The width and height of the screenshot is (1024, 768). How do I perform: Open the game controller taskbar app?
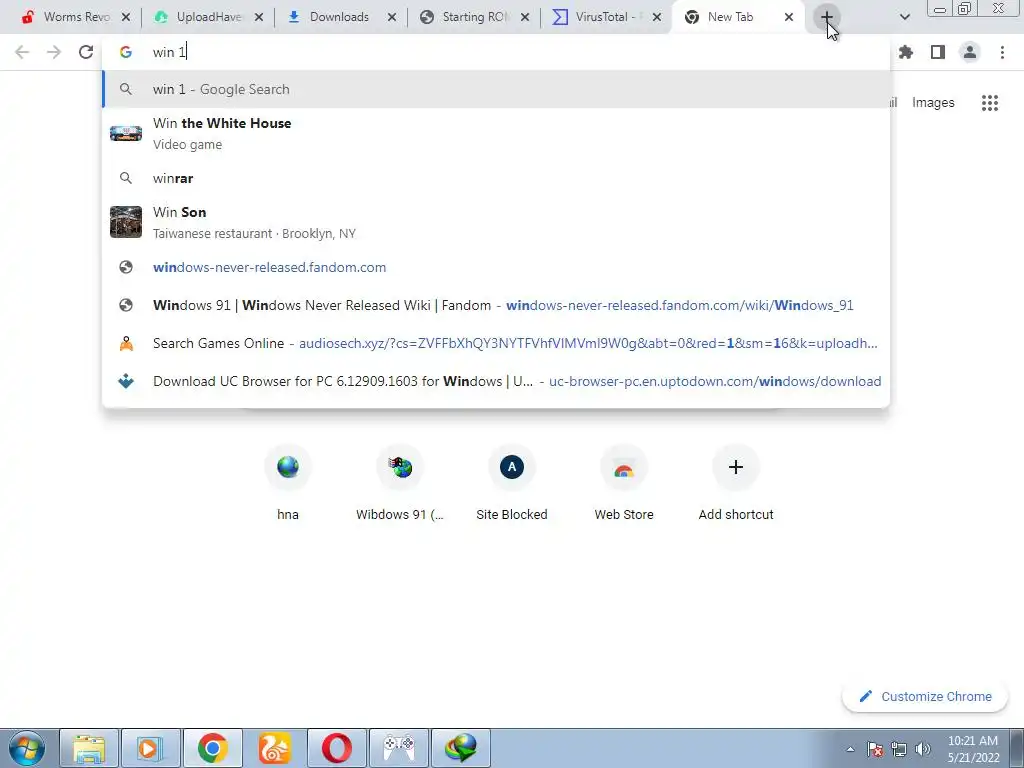(x=399, y=748)
